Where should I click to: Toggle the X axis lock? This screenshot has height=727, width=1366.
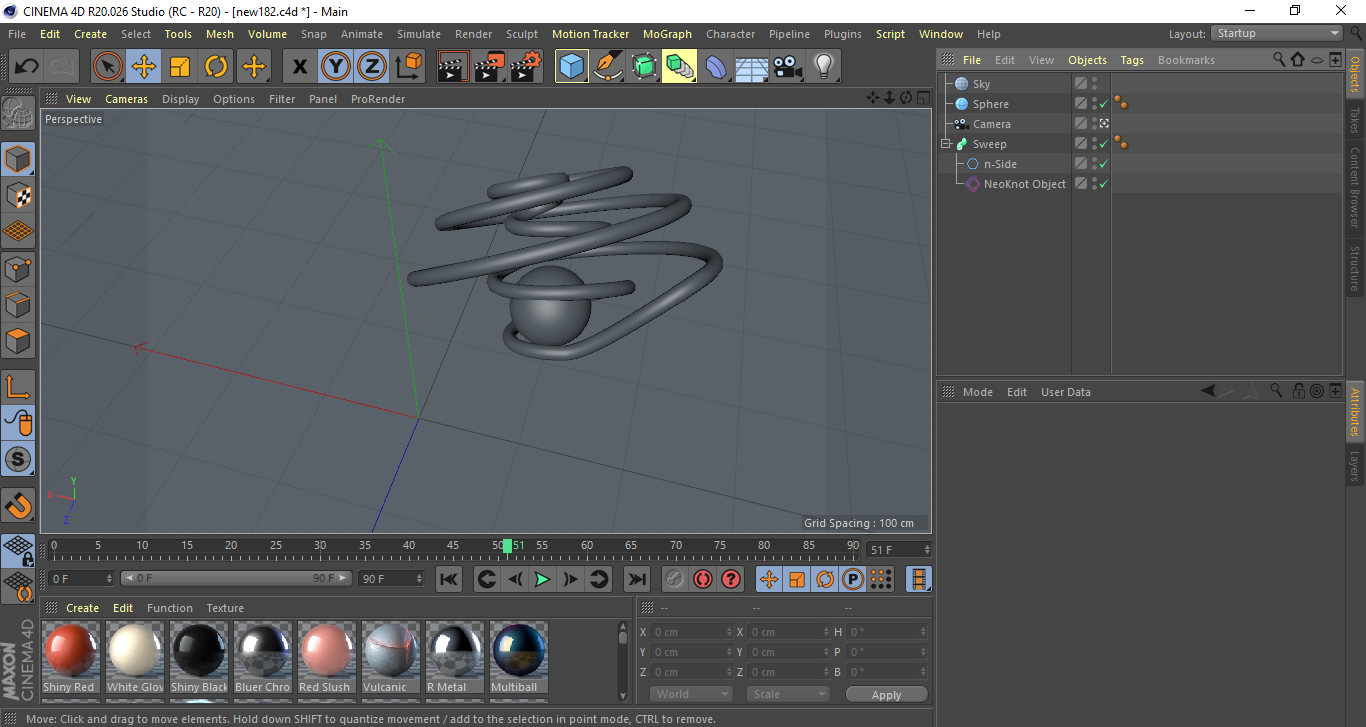(300, 67)
